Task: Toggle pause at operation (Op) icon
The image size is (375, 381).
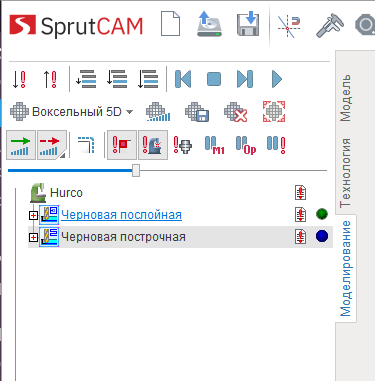Action: click(x=246, y=145)
